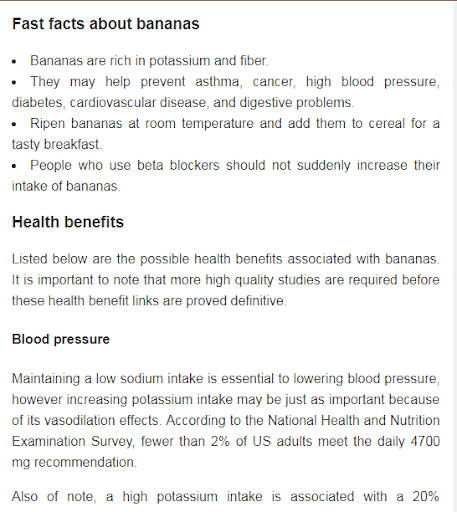
Task: Click the line "intake of bananas."
Action: [x=66, y=186]
